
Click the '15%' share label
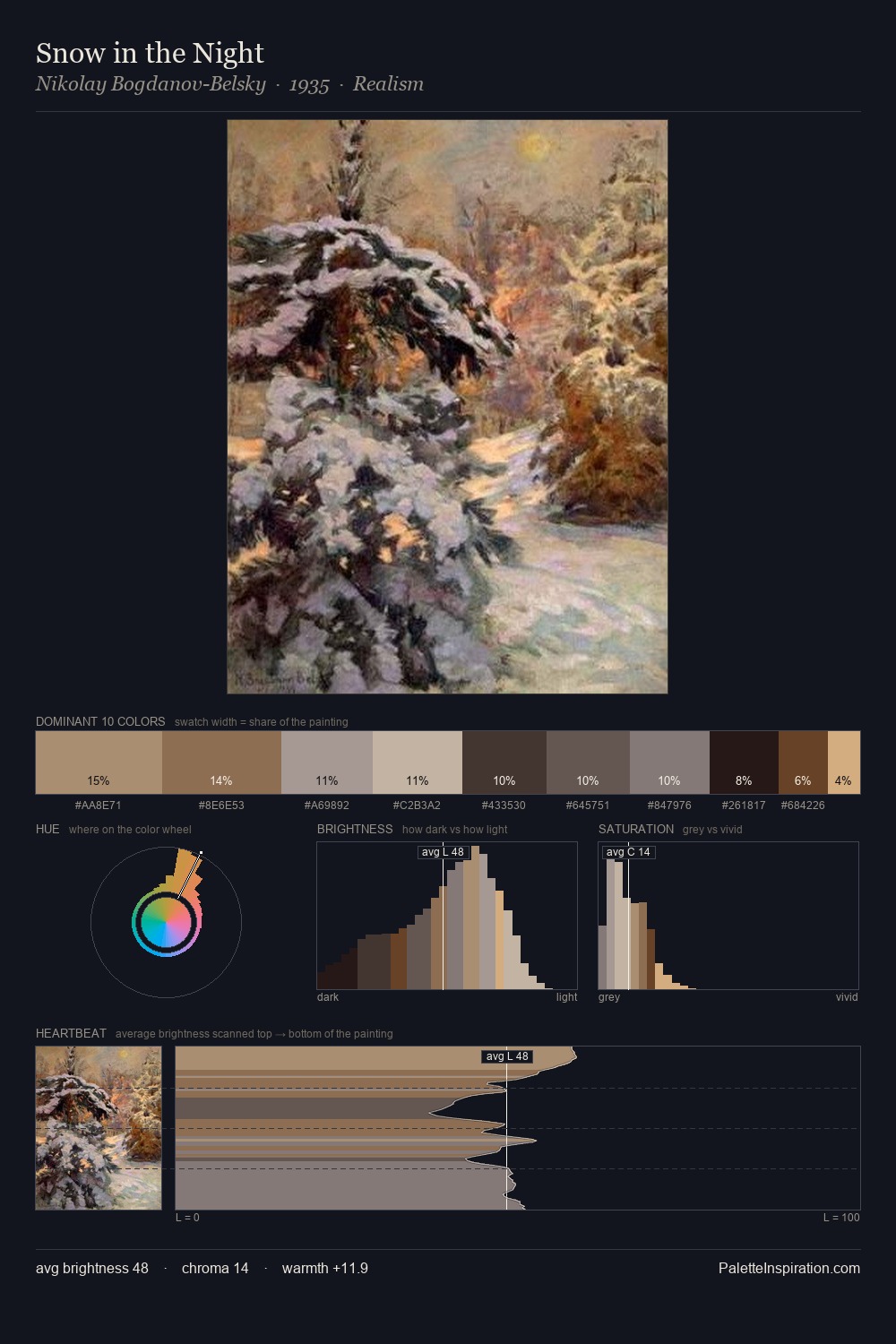[x=99, y=780]
